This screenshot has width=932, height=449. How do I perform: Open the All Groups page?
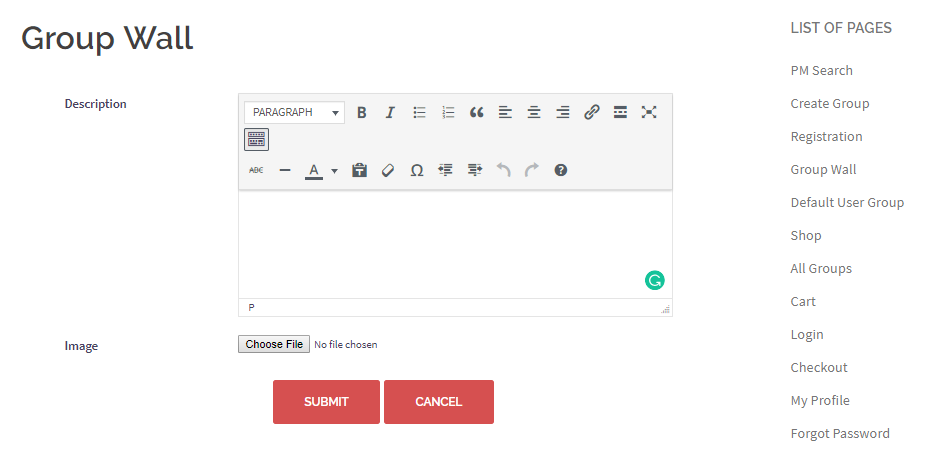click(x=821, y=269)
